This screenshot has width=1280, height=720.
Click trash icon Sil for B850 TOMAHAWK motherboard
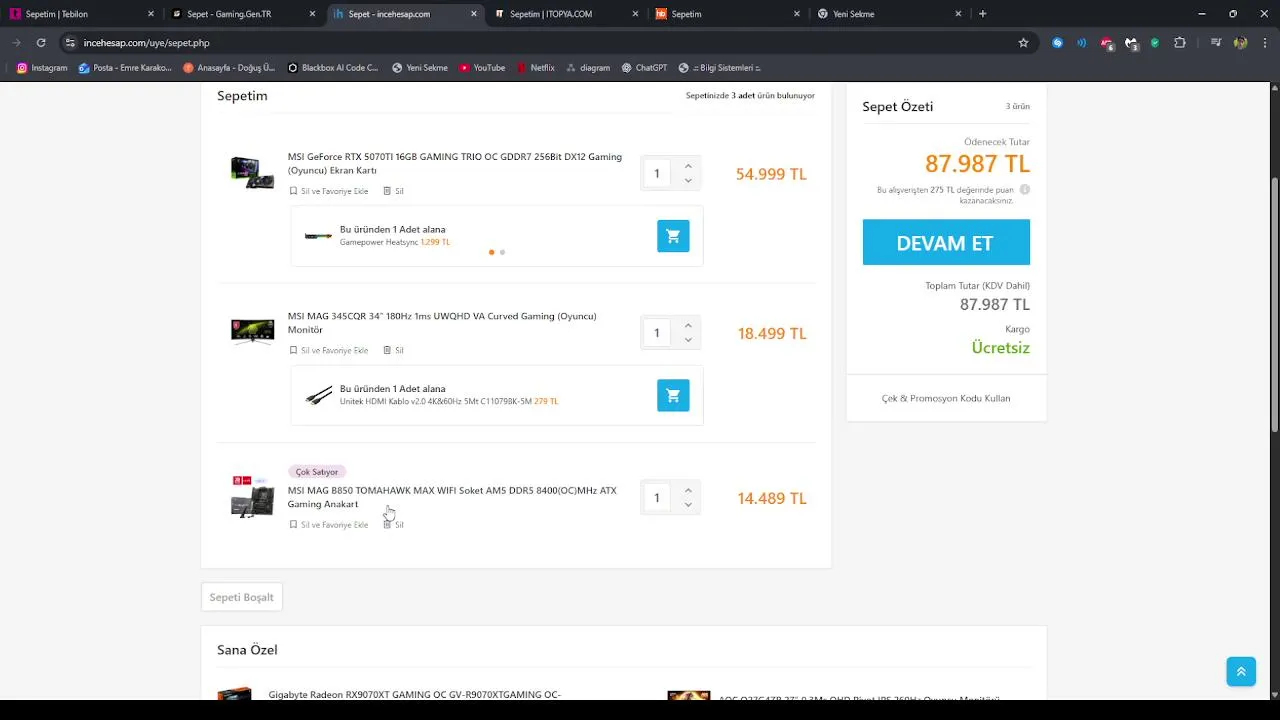click(394, 525)
